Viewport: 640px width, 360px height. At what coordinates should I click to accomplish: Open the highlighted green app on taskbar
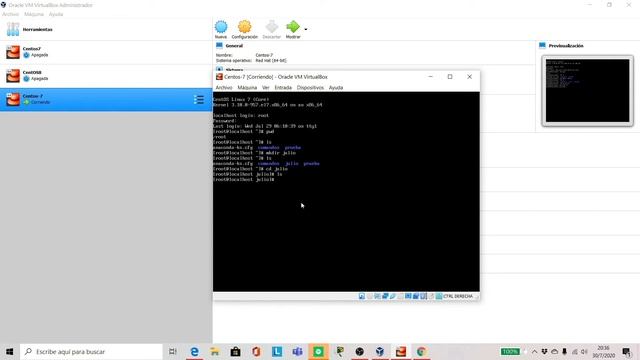318,351
